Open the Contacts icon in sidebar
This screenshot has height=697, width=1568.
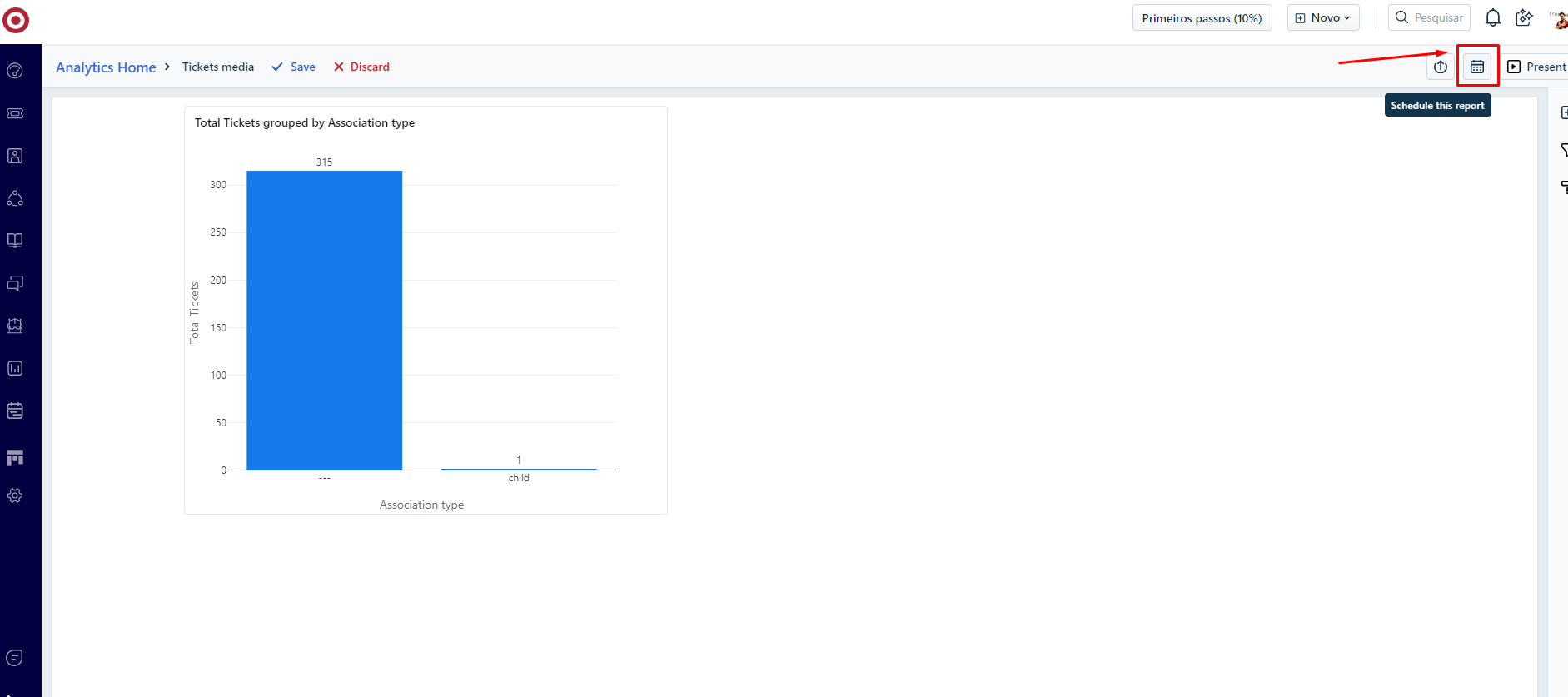click(15, 156)
